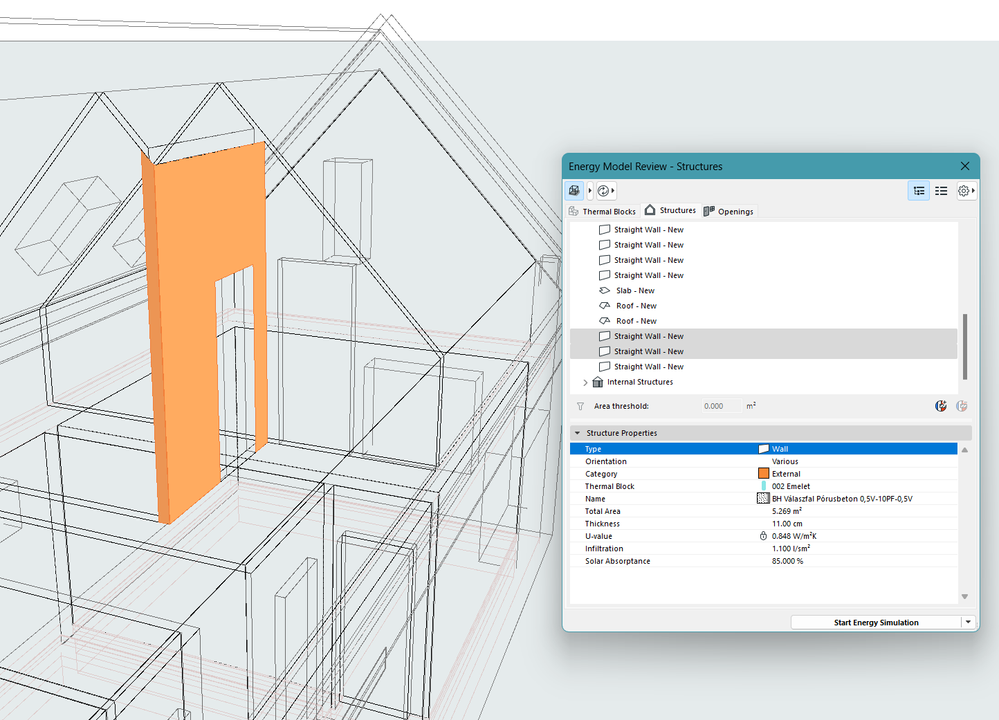Screen dimensions: 999x720
Task: Click the wall icon next to Wall value
Action: [763, 449]
